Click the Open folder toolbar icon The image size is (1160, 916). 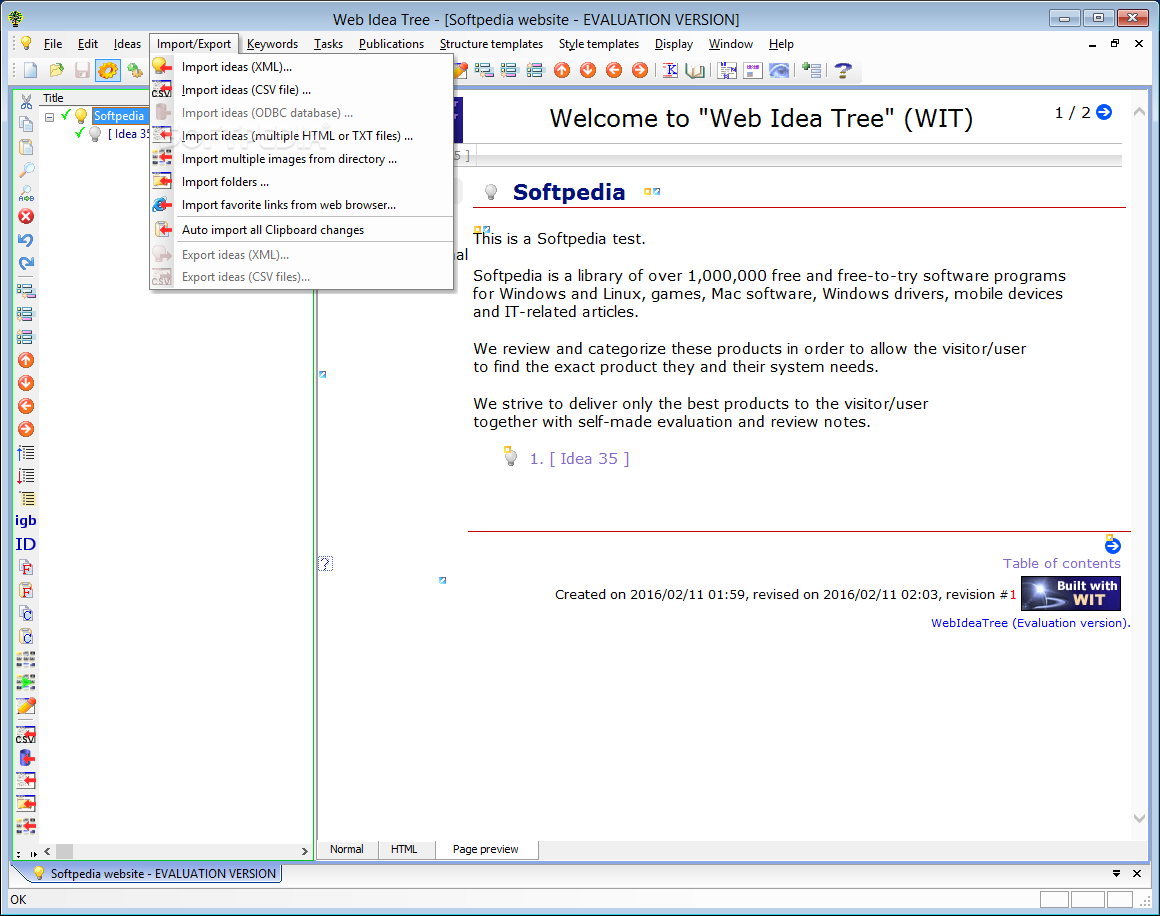56,70
